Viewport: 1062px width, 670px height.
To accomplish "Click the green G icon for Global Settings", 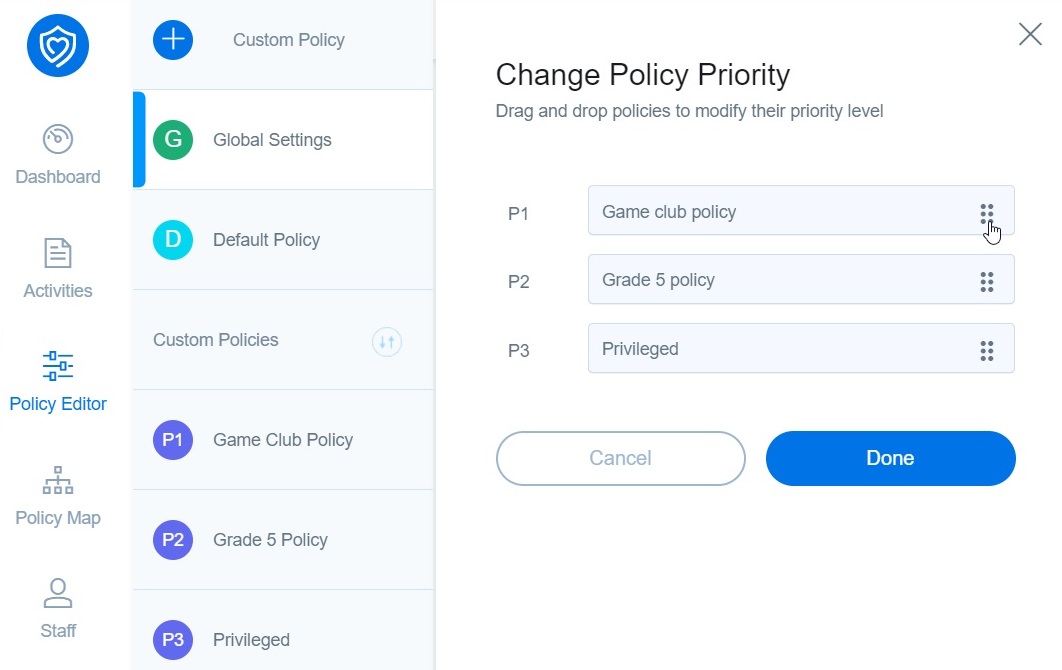I will point(173,139).
